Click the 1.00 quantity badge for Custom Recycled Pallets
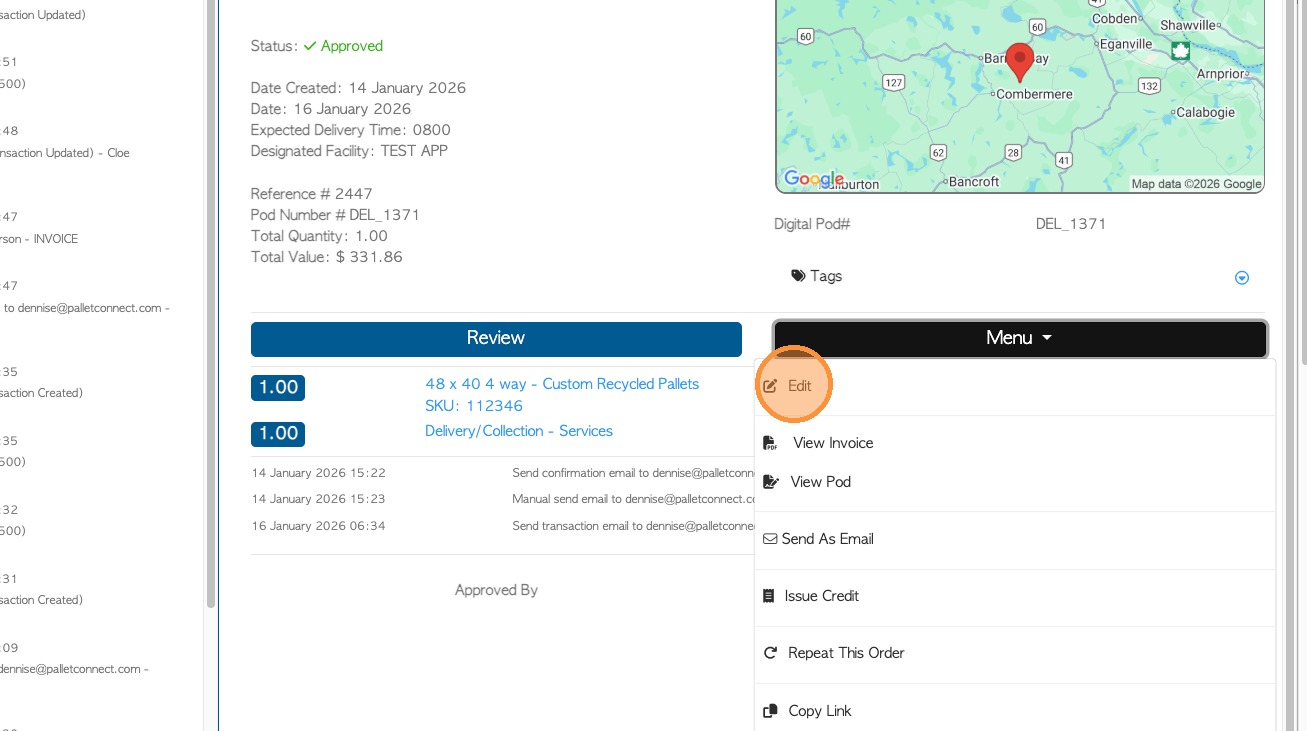 [278, 388]
